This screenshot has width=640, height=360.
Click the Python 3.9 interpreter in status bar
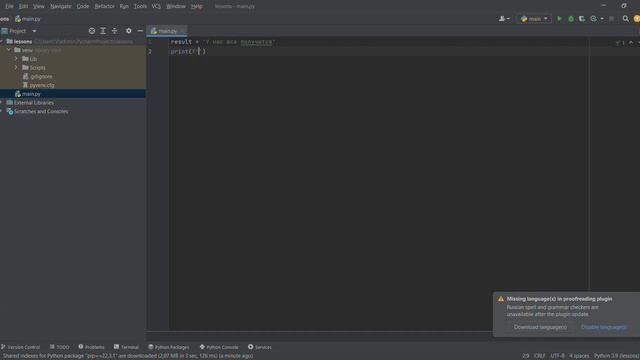[616, 356]
